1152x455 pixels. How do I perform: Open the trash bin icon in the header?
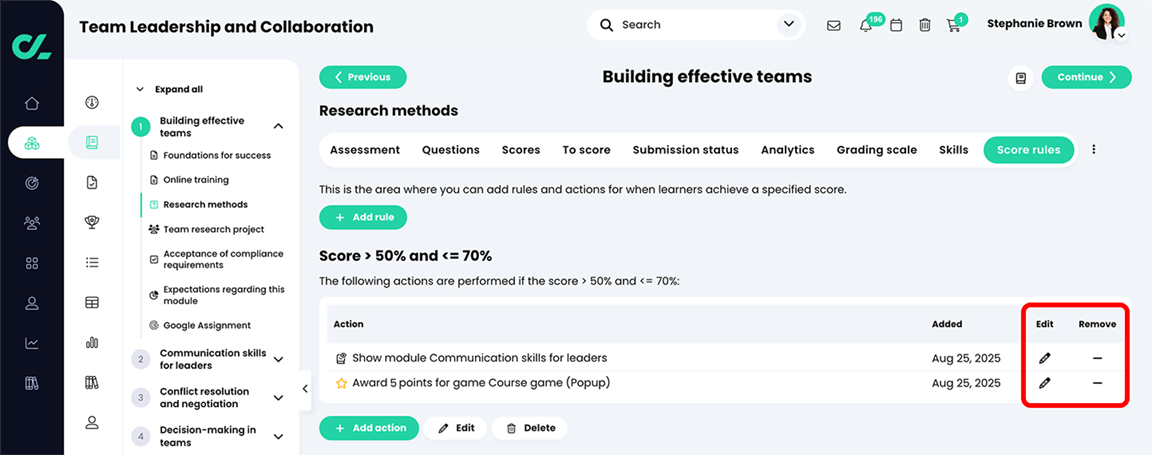pos(925,25)
